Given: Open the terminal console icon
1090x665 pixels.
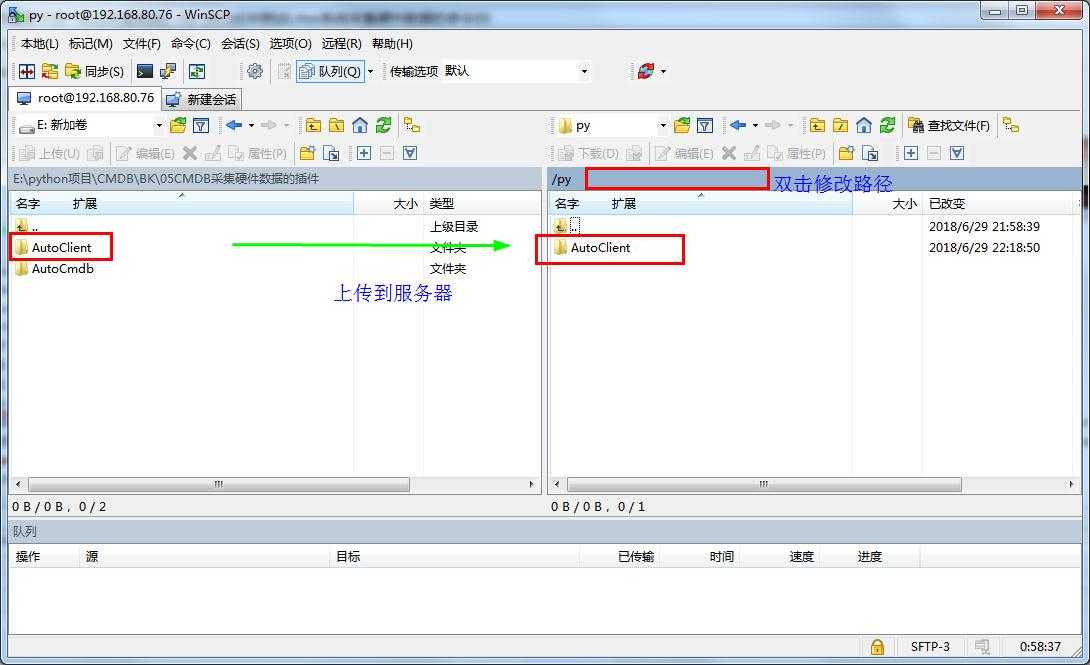Looking at the screenshot, I should [145, 71].
